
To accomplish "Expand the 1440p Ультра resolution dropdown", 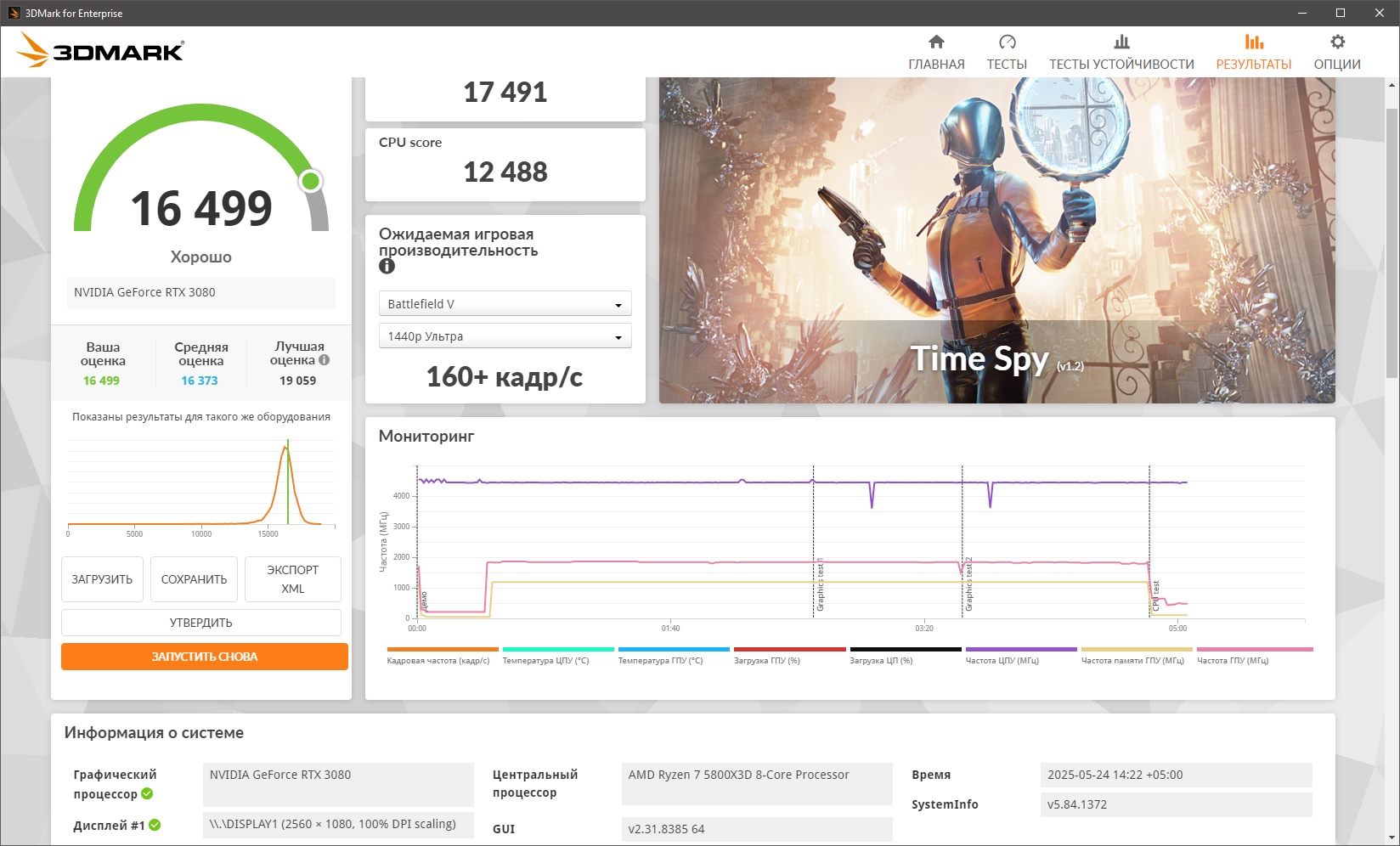I will (x=505, y=336).
